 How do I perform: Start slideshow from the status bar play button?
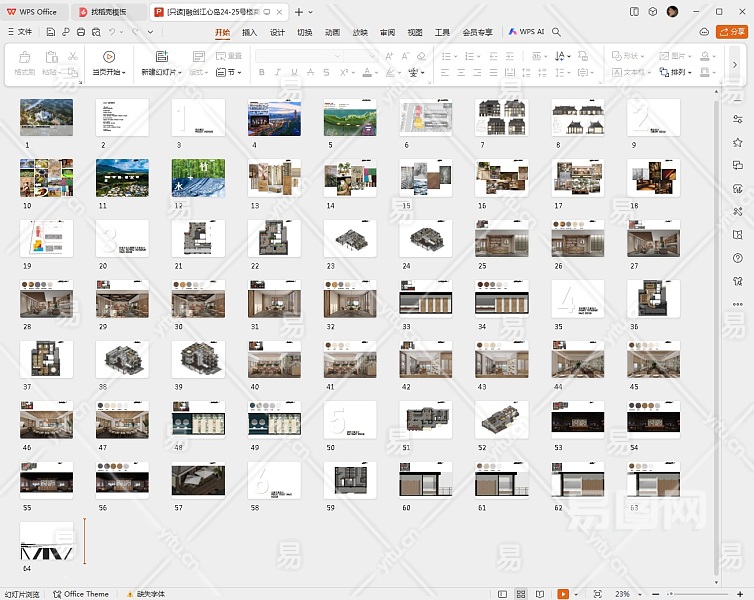coord(563,594)
